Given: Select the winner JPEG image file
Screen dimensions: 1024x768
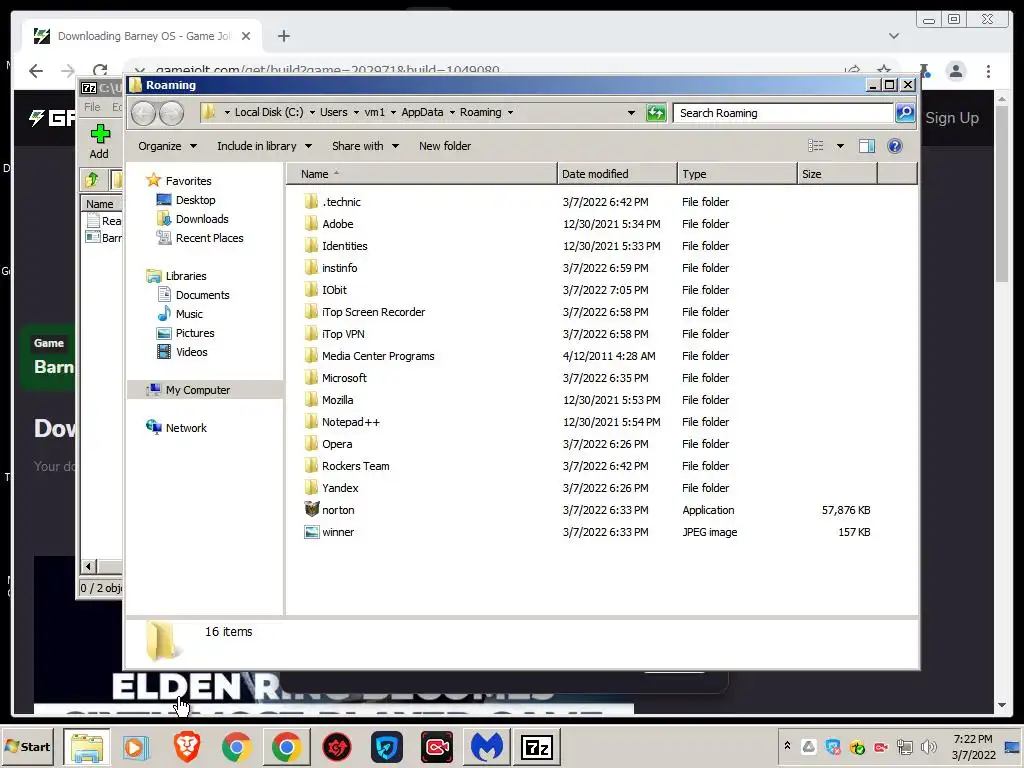Looking at the screenshot, I should point(338,532).
